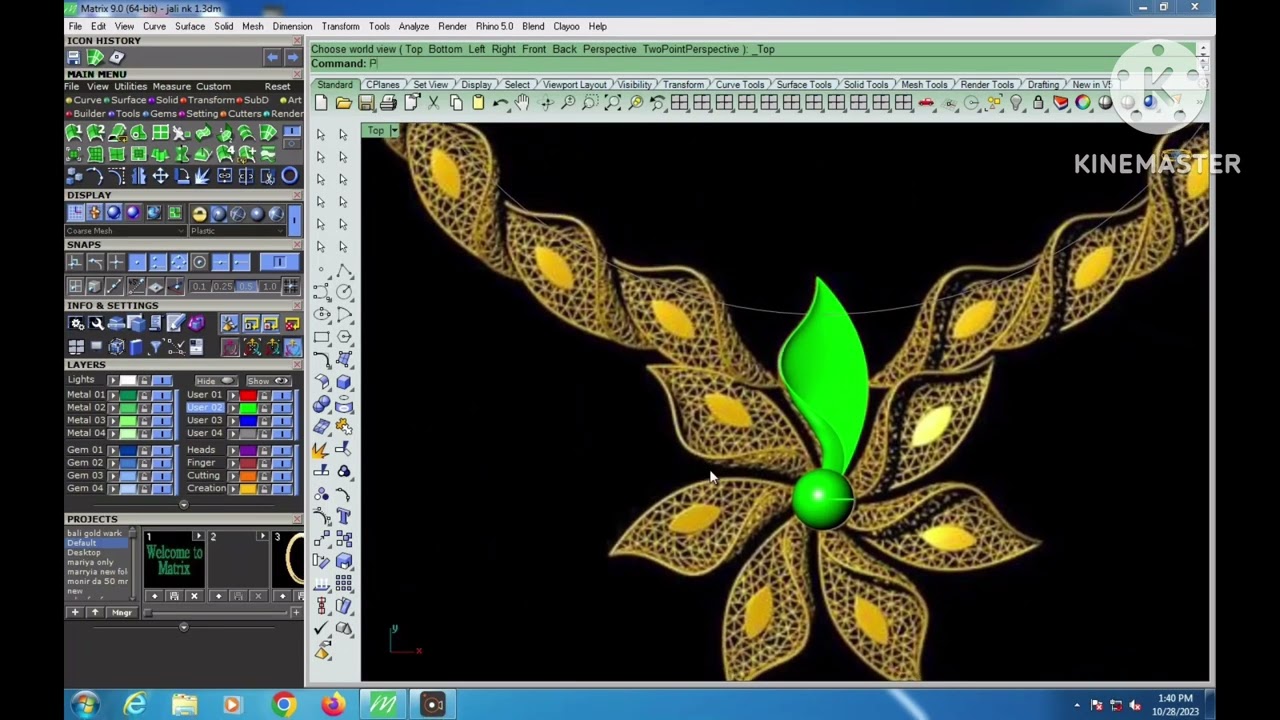The height and width of the screenshot is (720, 1280).
Task: Open the Surface menu in menu bar
Action: [190, 26]
